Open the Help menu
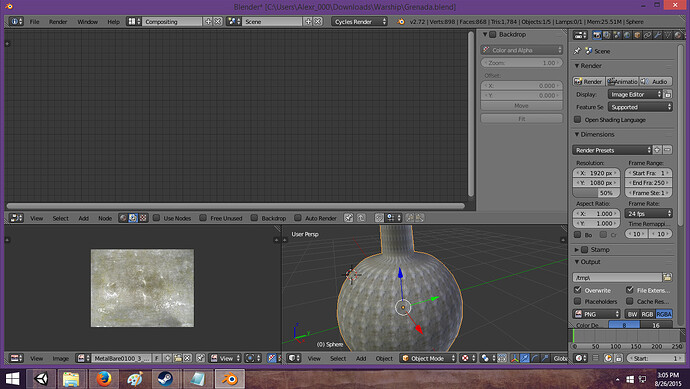 click(114, 22)
